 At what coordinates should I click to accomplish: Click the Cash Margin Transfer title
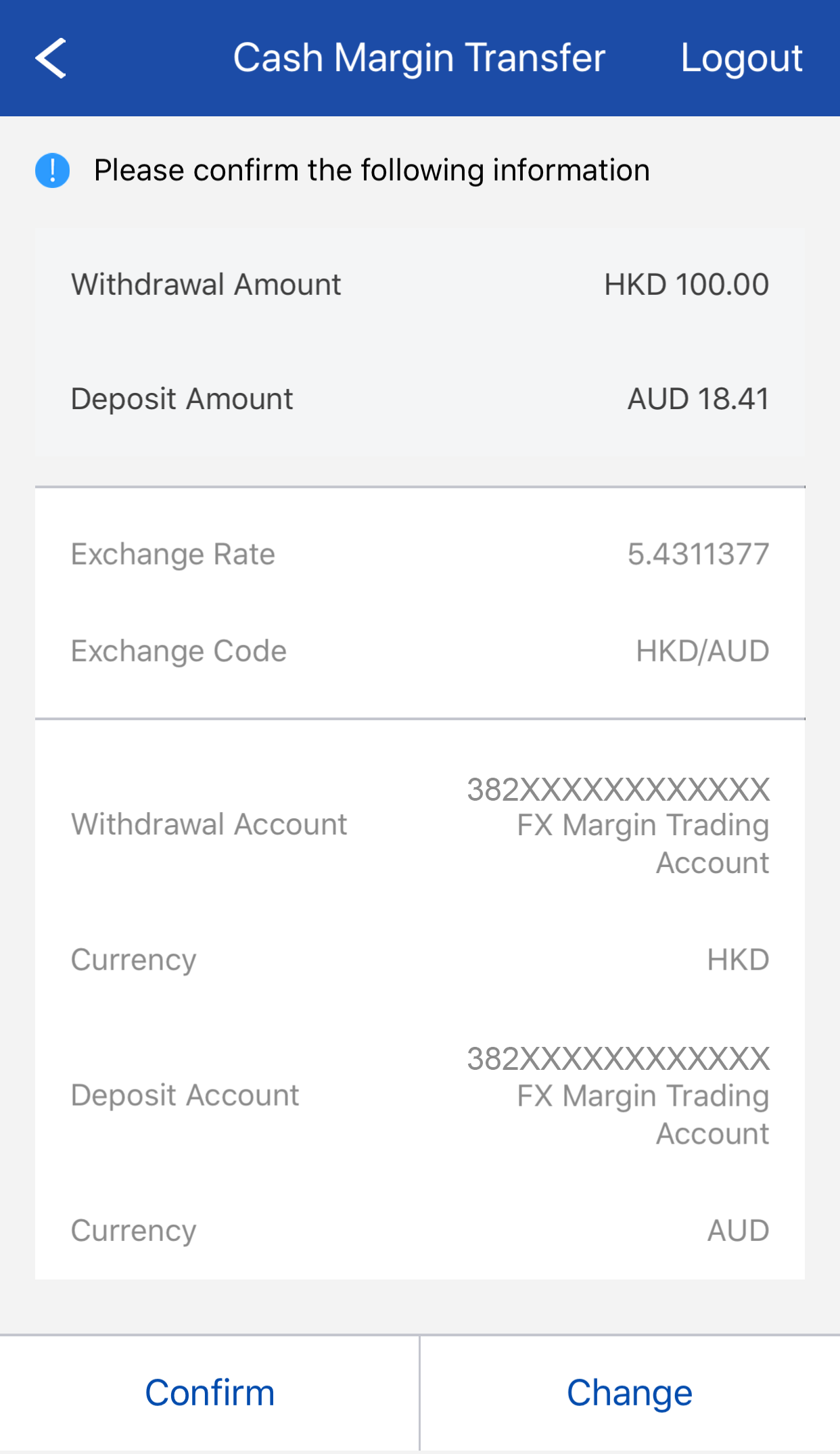click(419, 57)
